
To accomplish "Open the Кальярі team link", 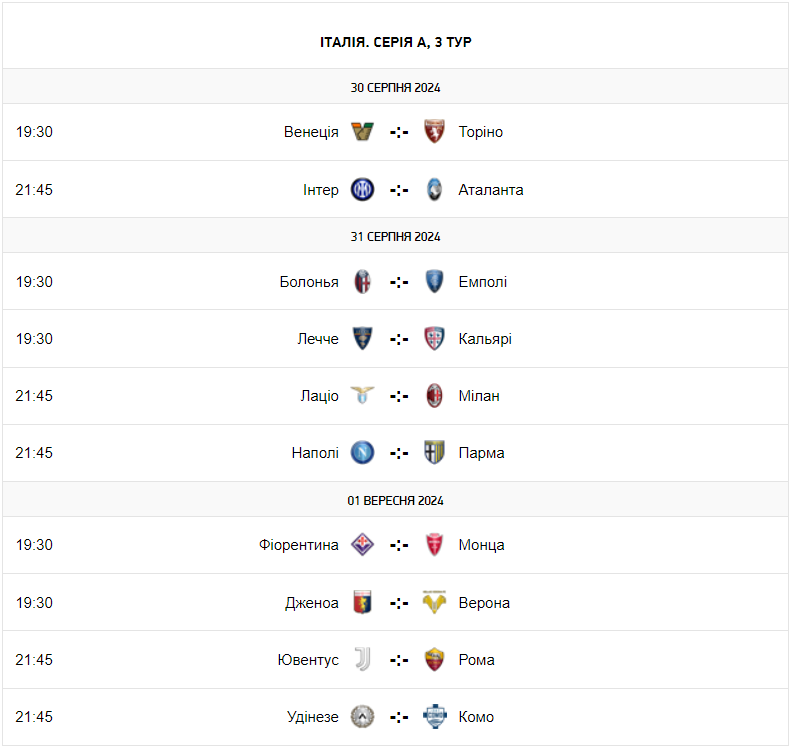I will (x=485, y=339).
